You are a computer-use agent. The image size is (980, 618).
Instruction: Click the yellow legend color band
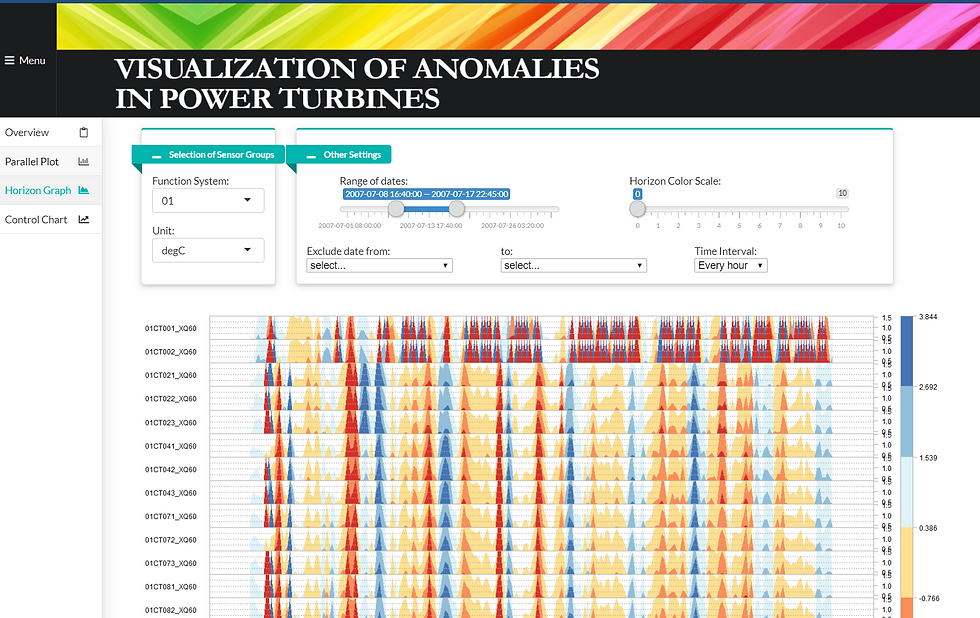(907, 562)
